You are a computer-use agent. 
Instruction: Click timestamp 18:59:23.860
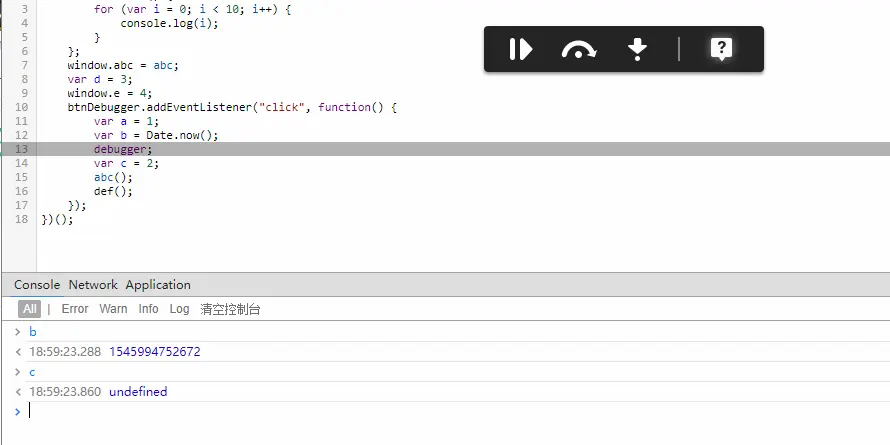pyautogui.click(x=65, y=392)
